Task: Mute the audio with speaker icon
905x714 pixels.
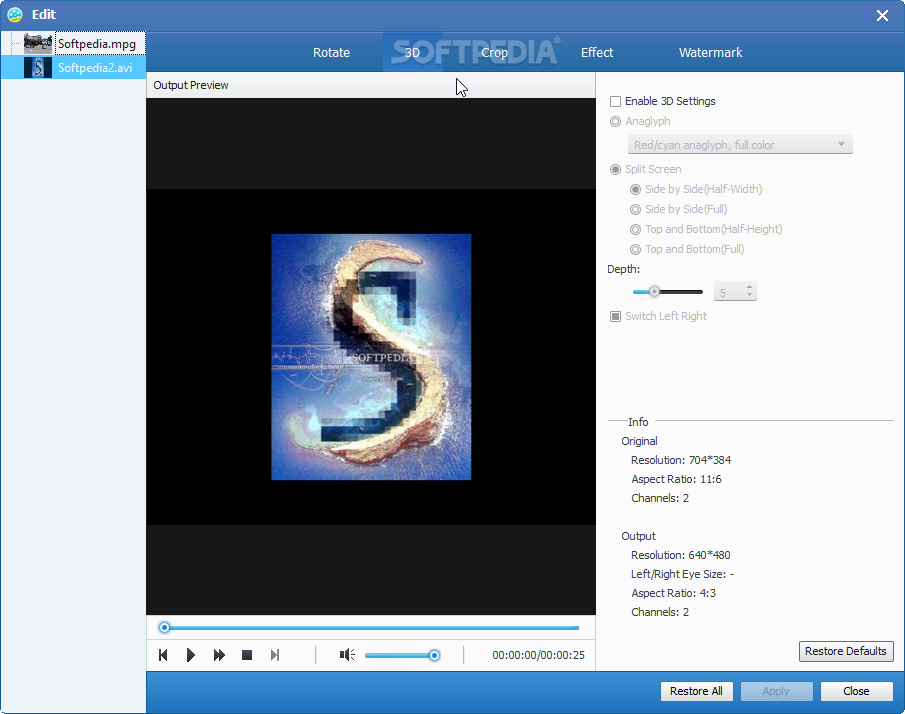Action: tap(347, 655)
